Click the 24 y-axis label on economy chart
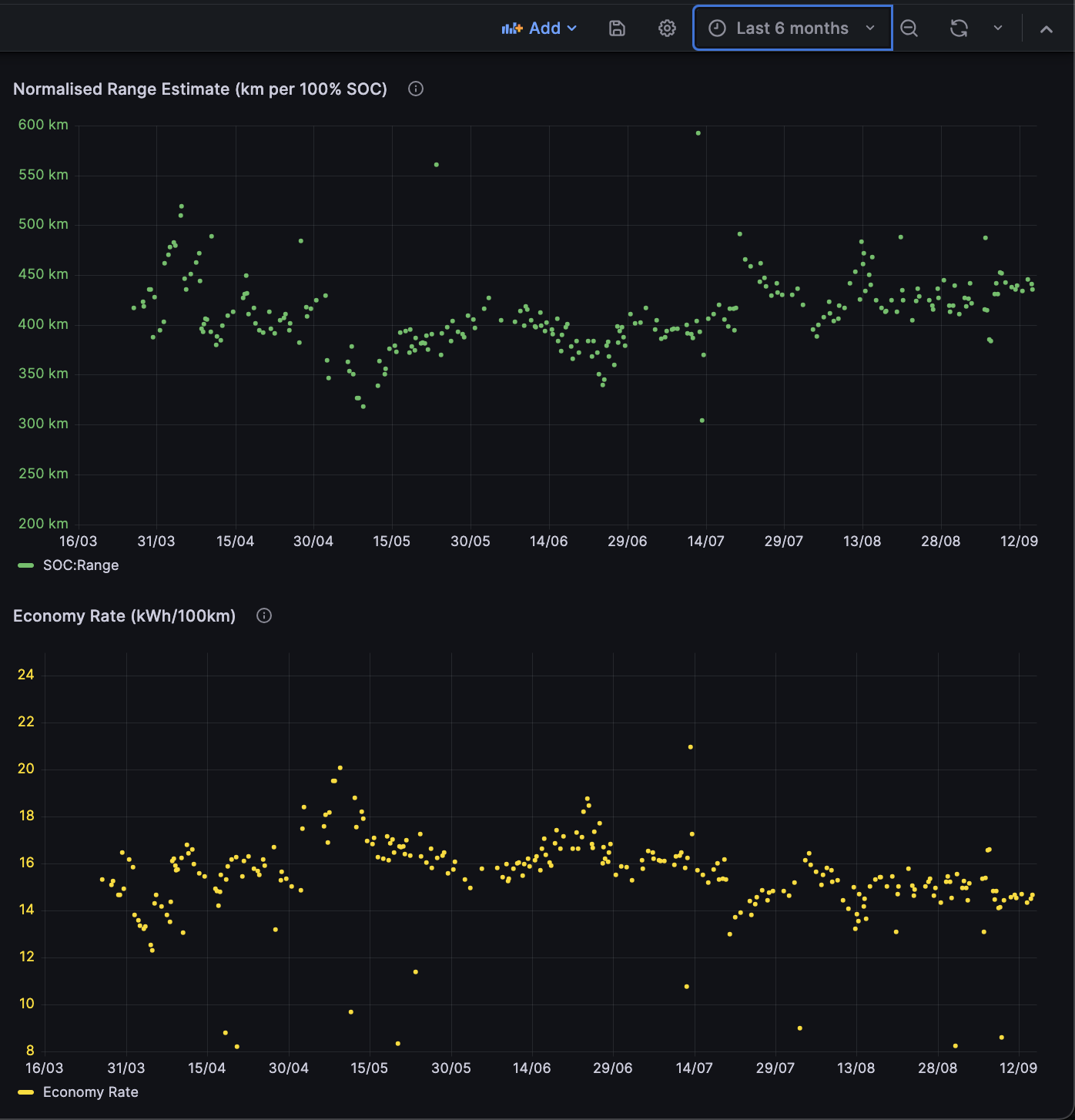1075x1120 pixels. (x=26, y=675)
